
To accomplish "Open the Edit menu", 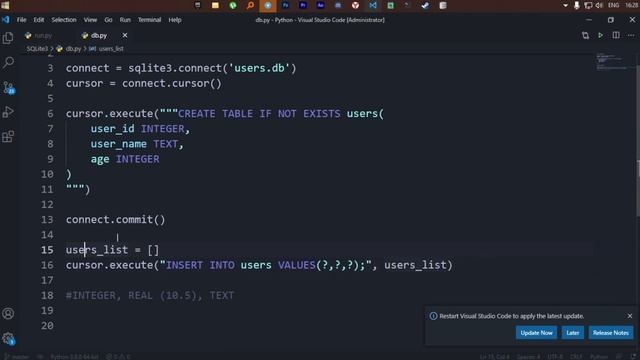I will (x=39, y=20).
